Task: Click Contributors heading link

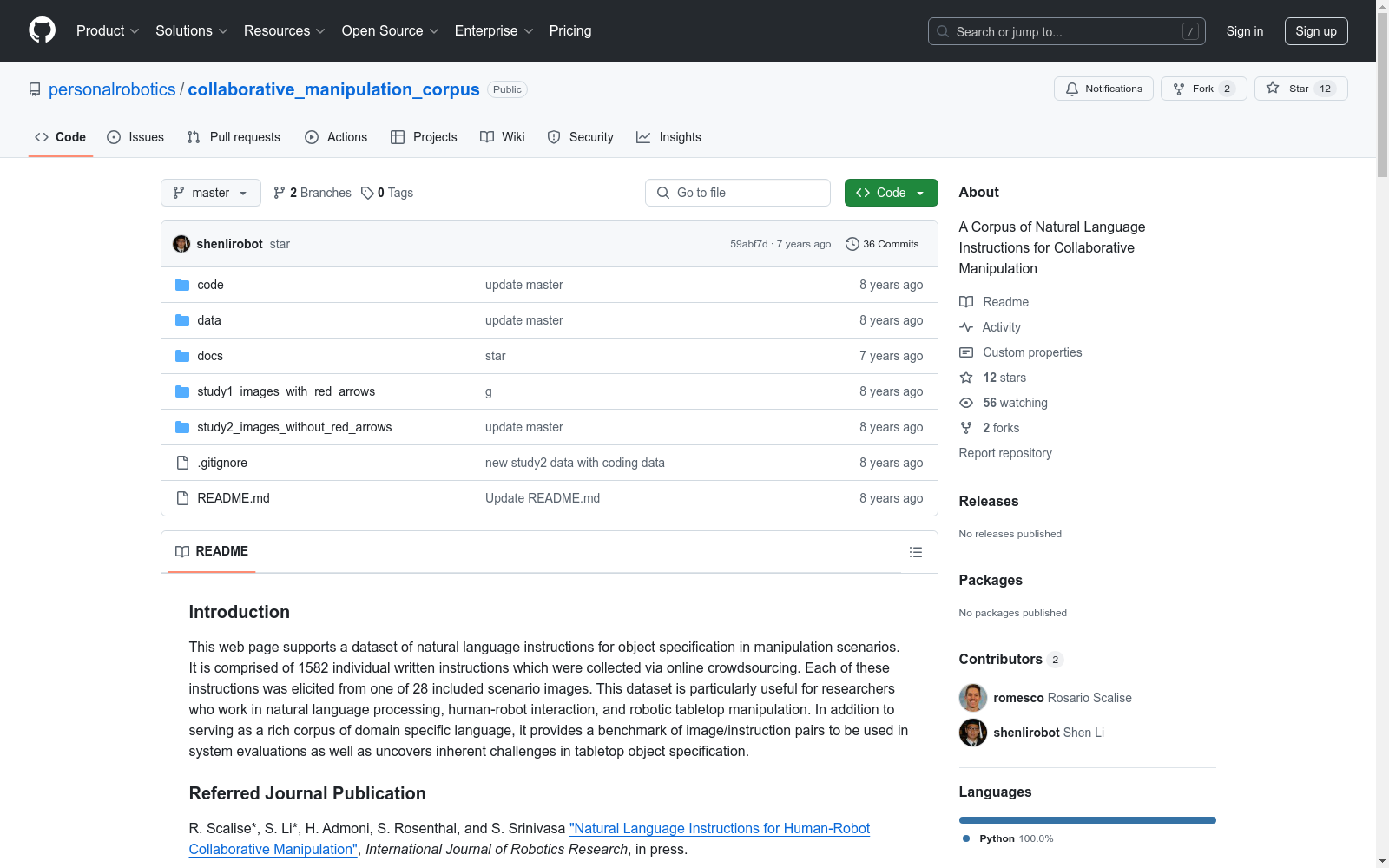Action: [1010, 660]
